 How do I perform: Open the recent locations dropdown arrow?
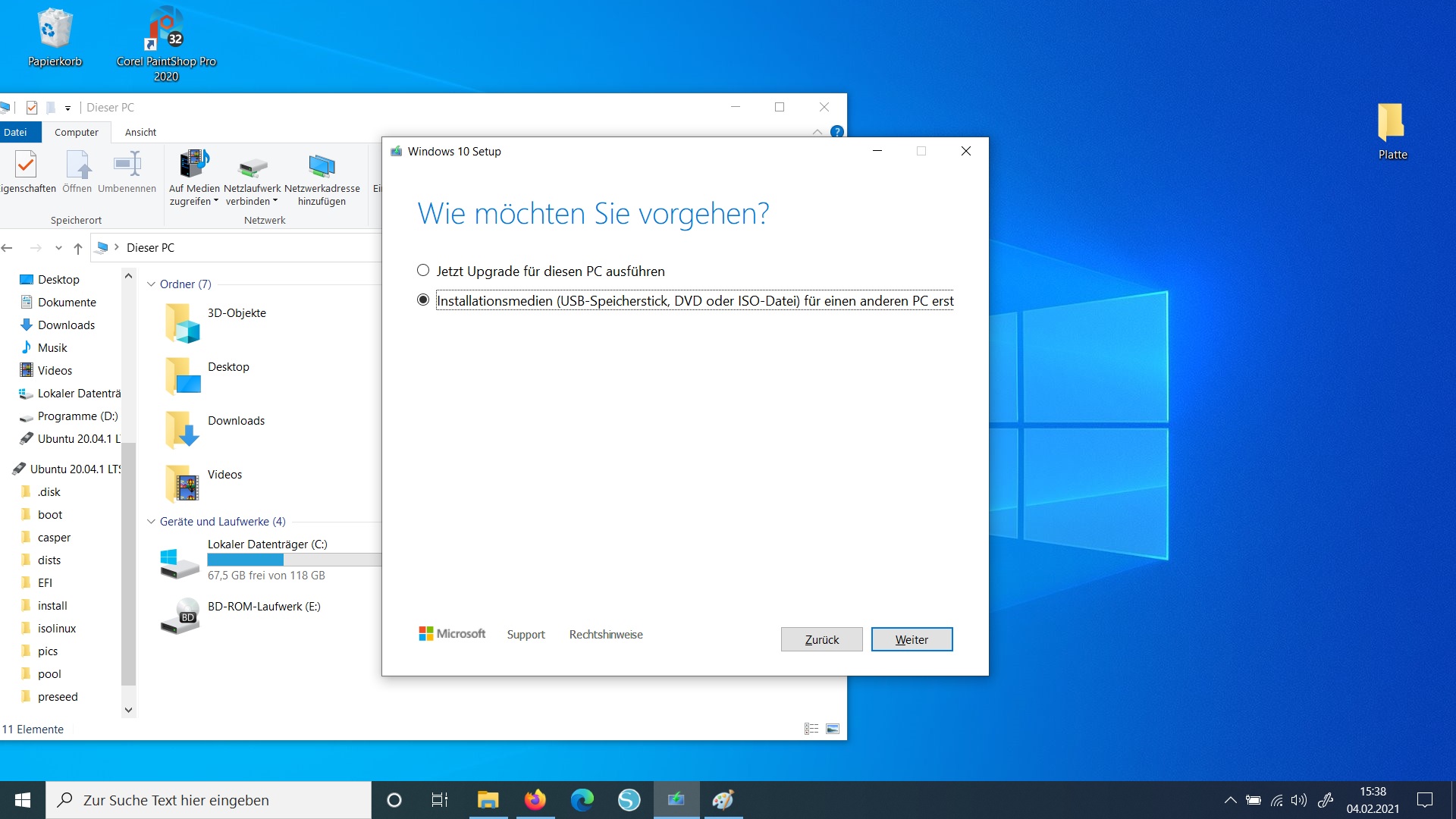pos(58,248)
